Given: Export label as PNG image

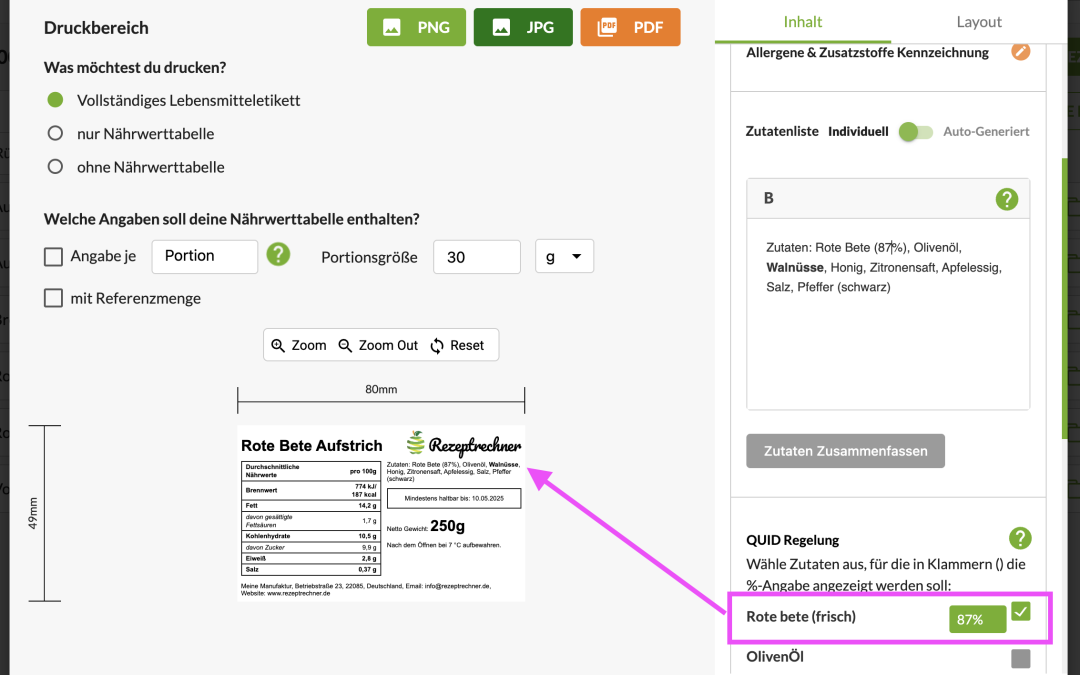Looking at the screenshot, I should coord(416,27).
